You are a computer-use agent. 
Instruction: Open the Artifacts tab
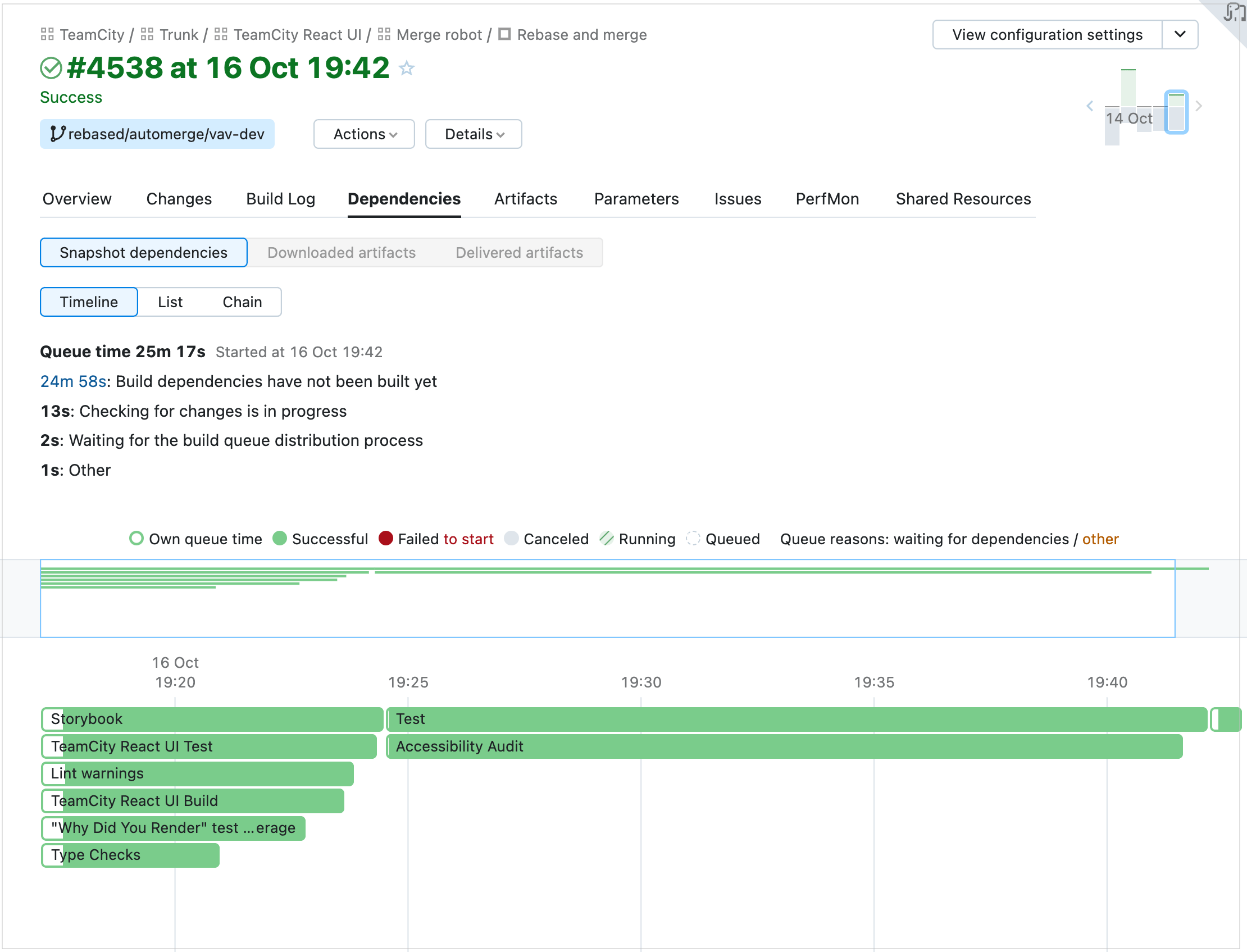pyautogui.click(x=525, y=199)
